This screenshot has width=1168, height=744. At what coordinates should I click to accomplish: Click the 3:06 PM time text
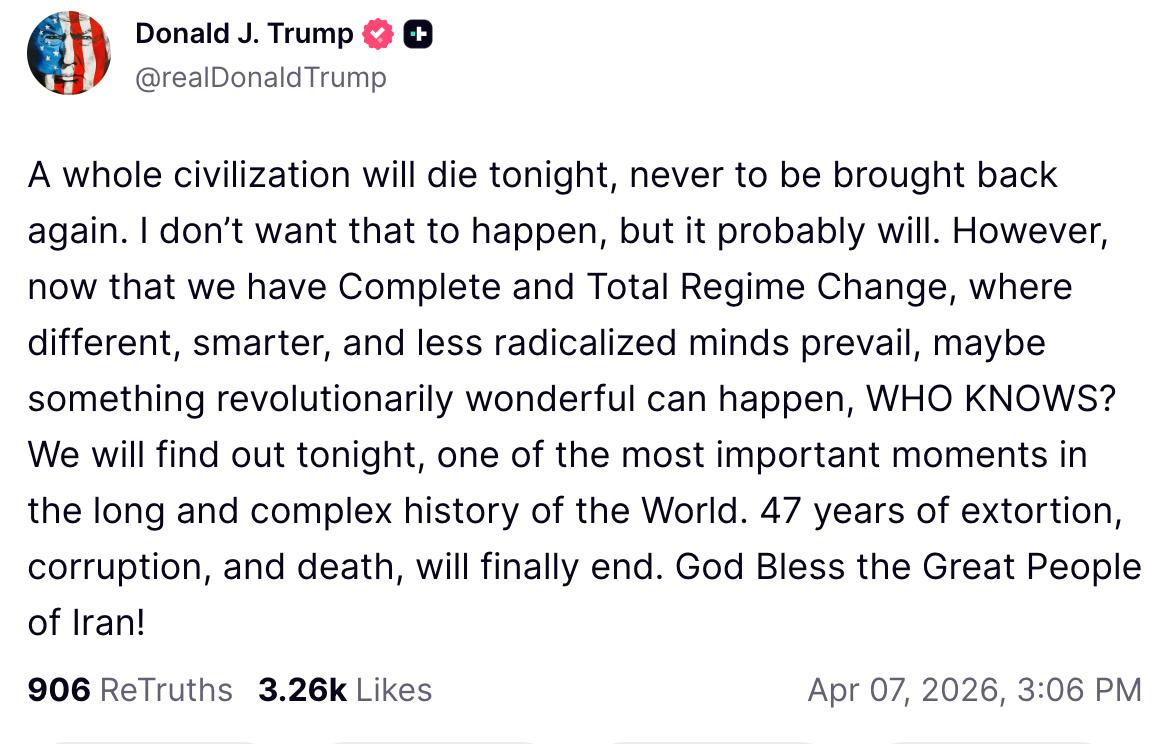pos(1079,690)
